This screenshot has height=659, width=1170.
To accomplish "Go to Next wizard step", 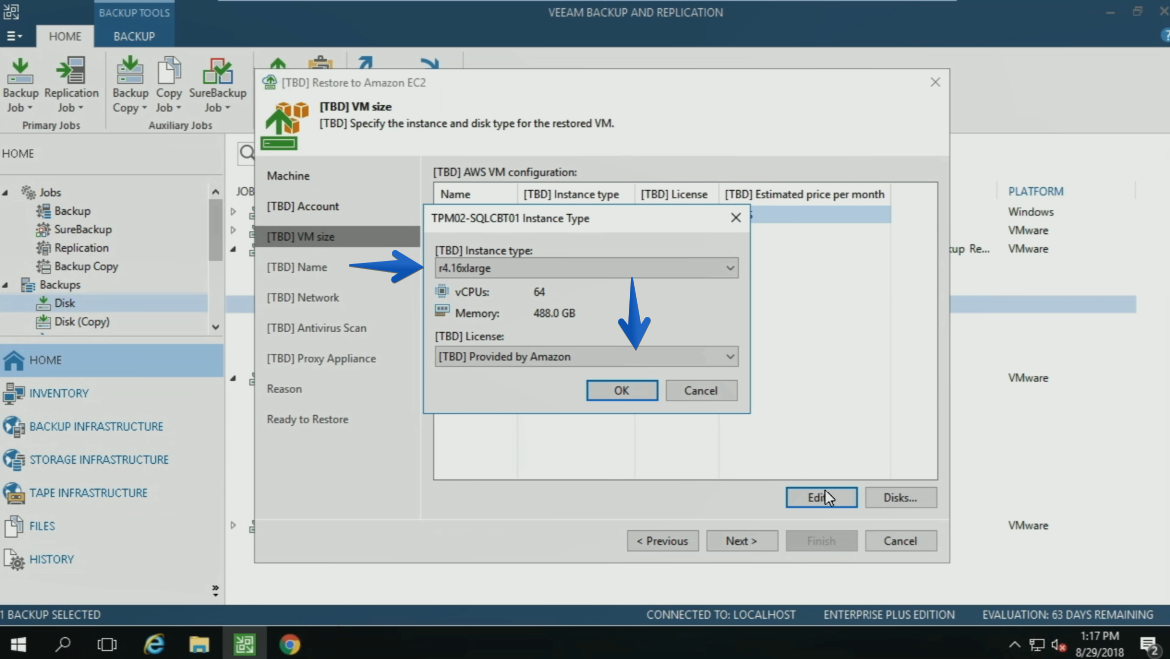I will [742, 541].
